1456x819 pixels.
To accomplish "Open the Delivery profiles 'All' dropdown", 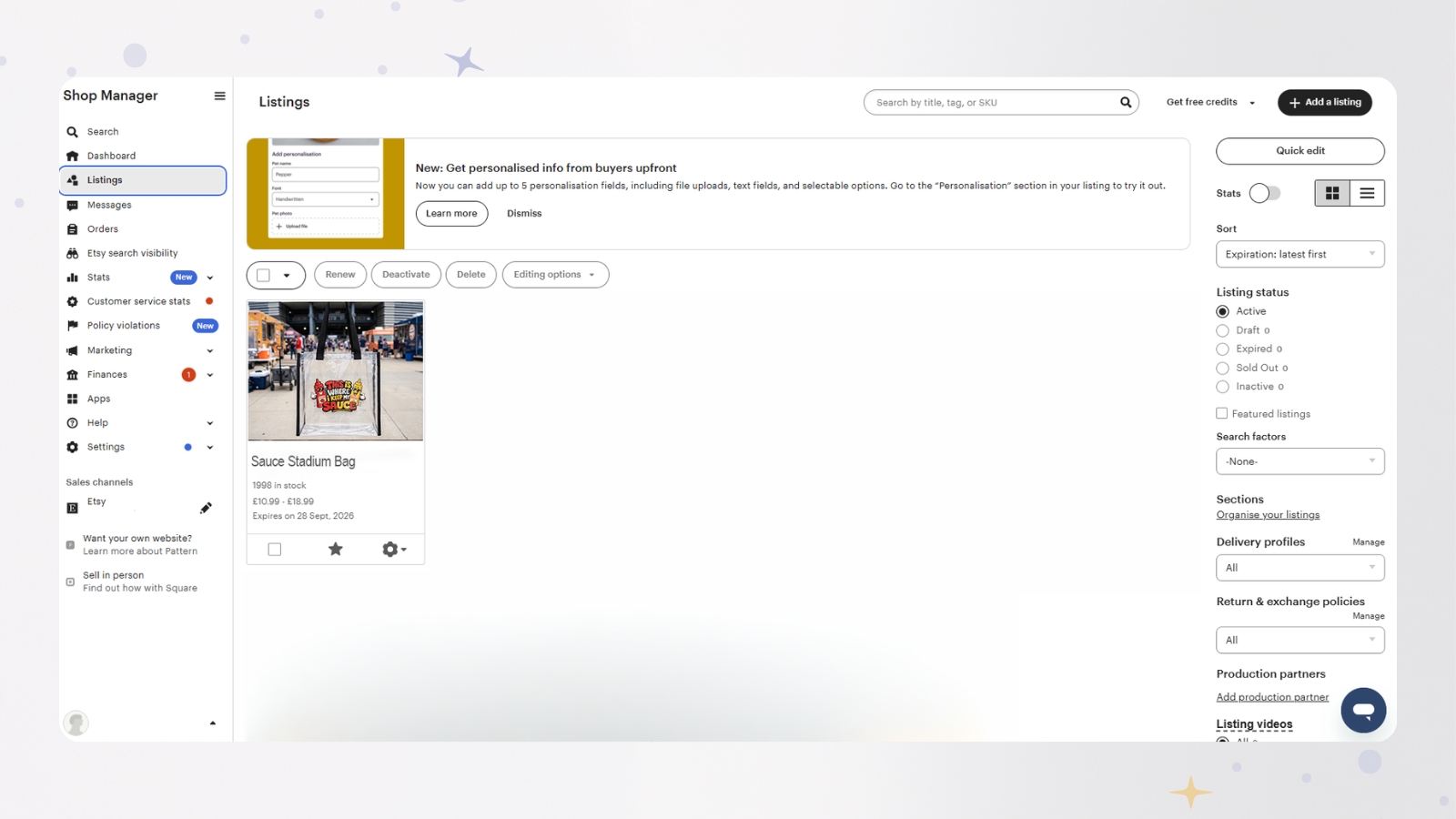I will pos(1300,568).
